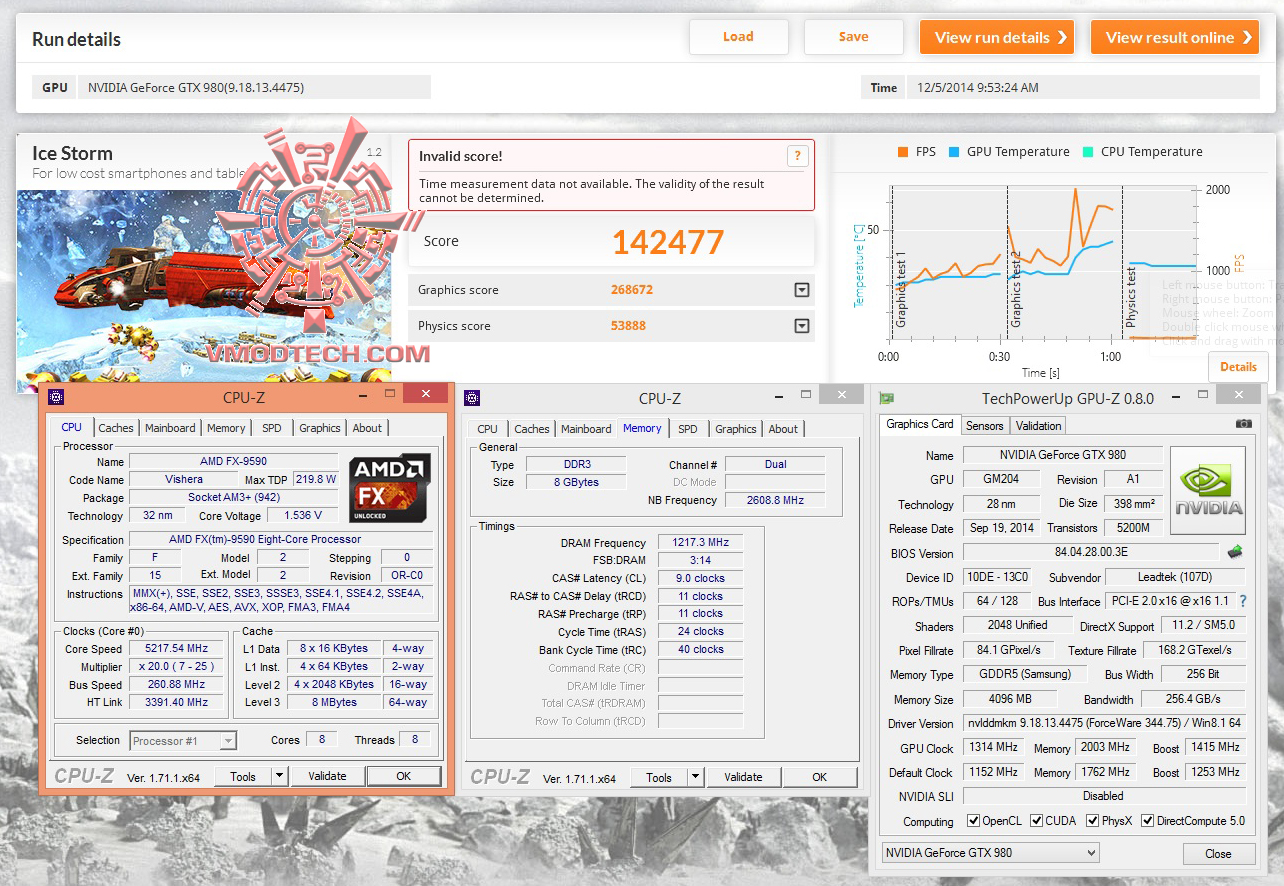The width and height of the screenshot is (1284, 886).
Task: Close the CPU-Z Memory window with its X
Action: [842, 396]
